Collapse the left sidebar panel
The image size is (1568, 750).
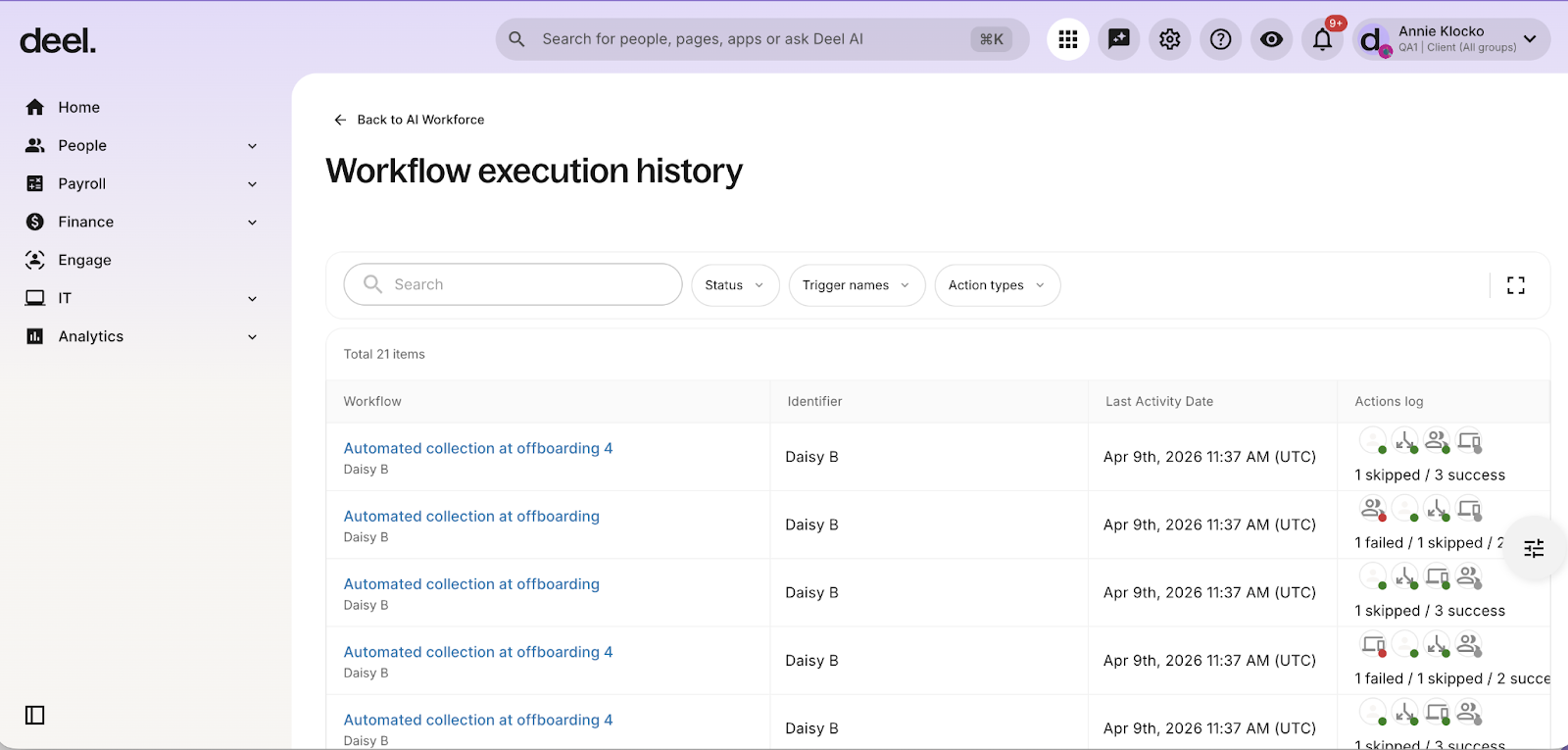(x=35, y=715)
